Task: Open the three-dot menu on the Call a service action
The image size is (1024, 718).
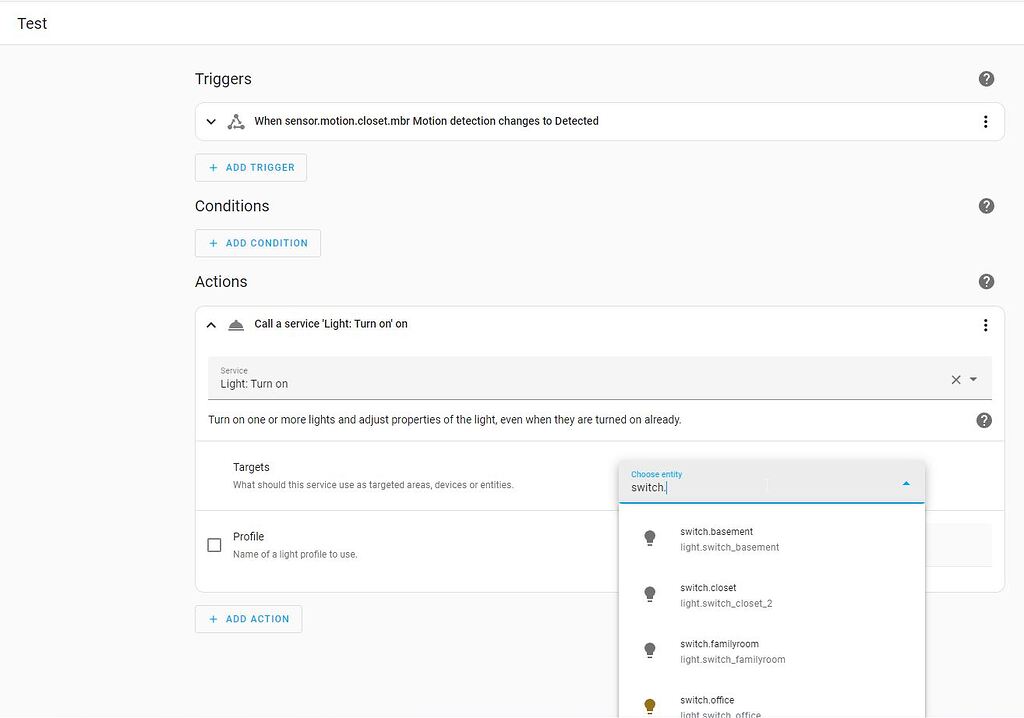Action: (x=985, y=324)
